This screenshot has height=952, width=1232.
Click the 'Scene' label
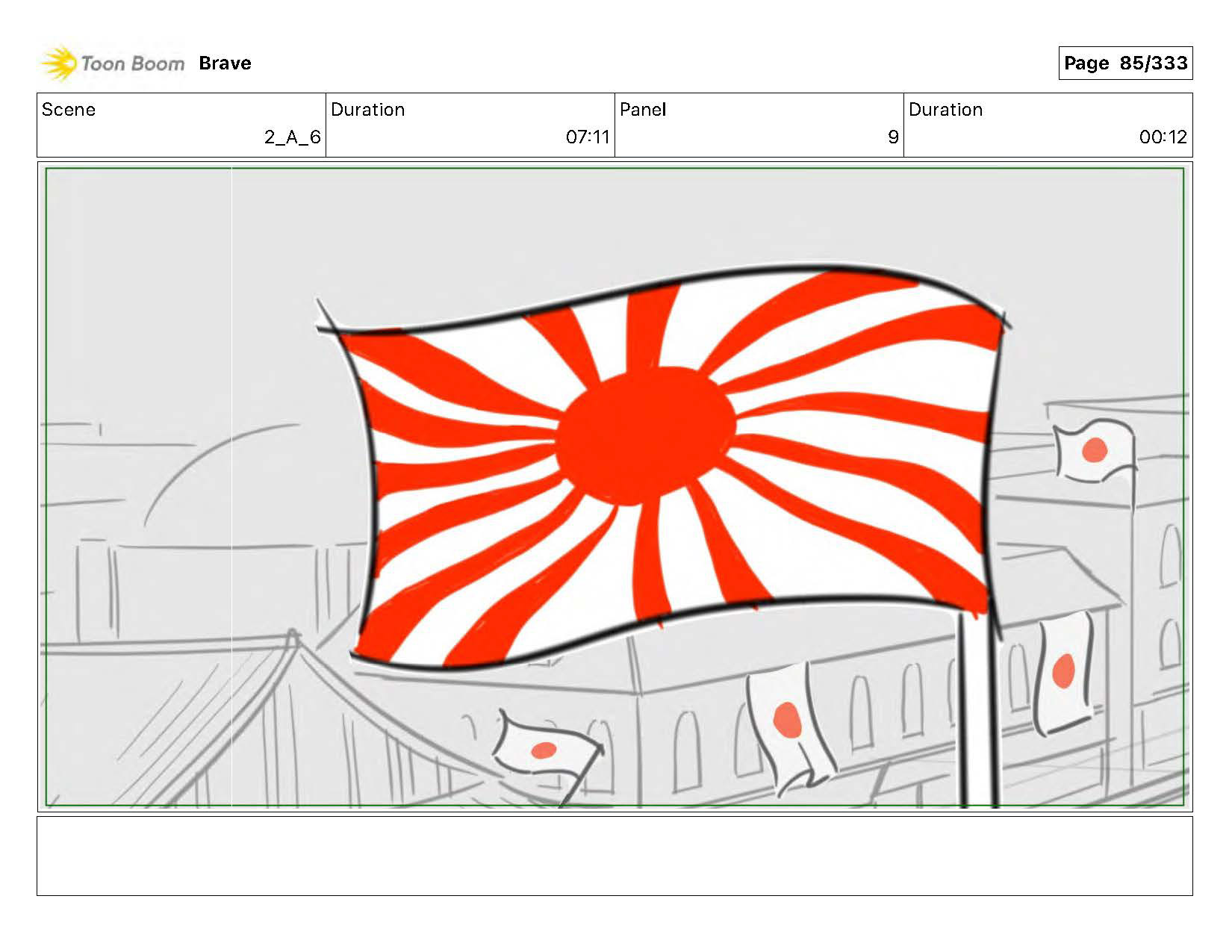69,110
